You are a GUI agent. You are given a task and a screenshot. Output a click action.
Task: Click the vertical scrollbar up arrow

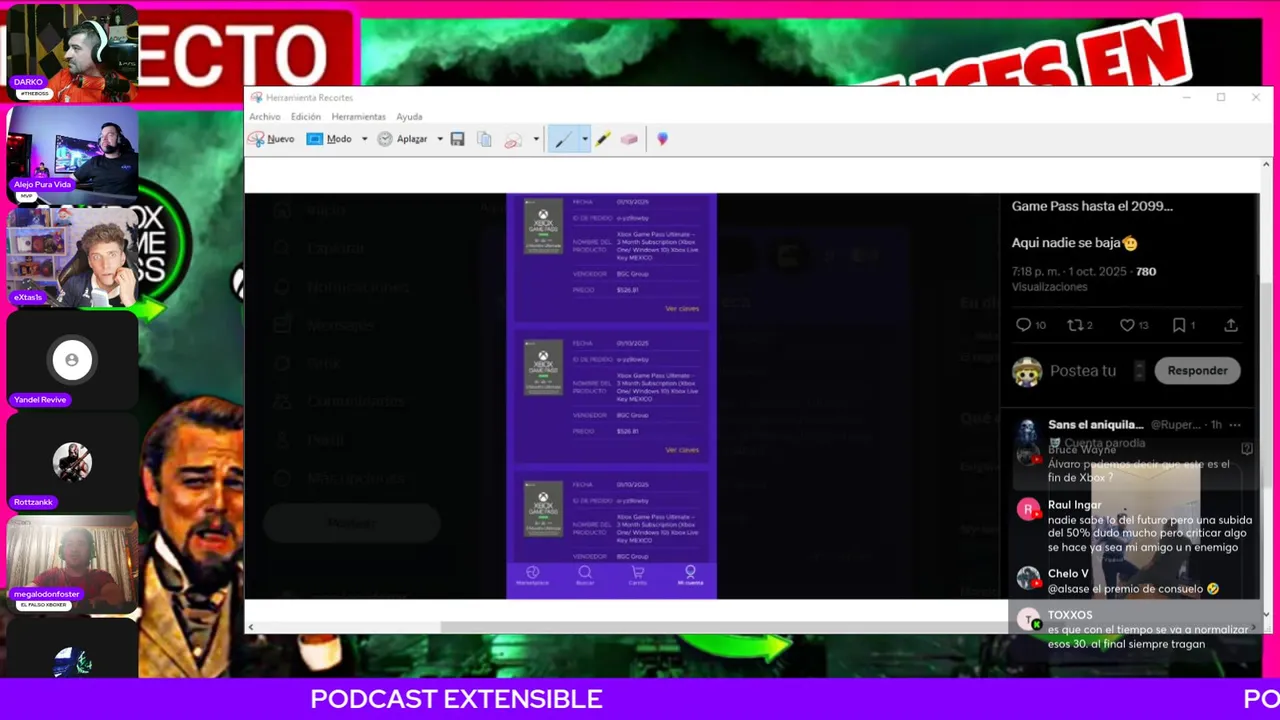point(1266,164)
